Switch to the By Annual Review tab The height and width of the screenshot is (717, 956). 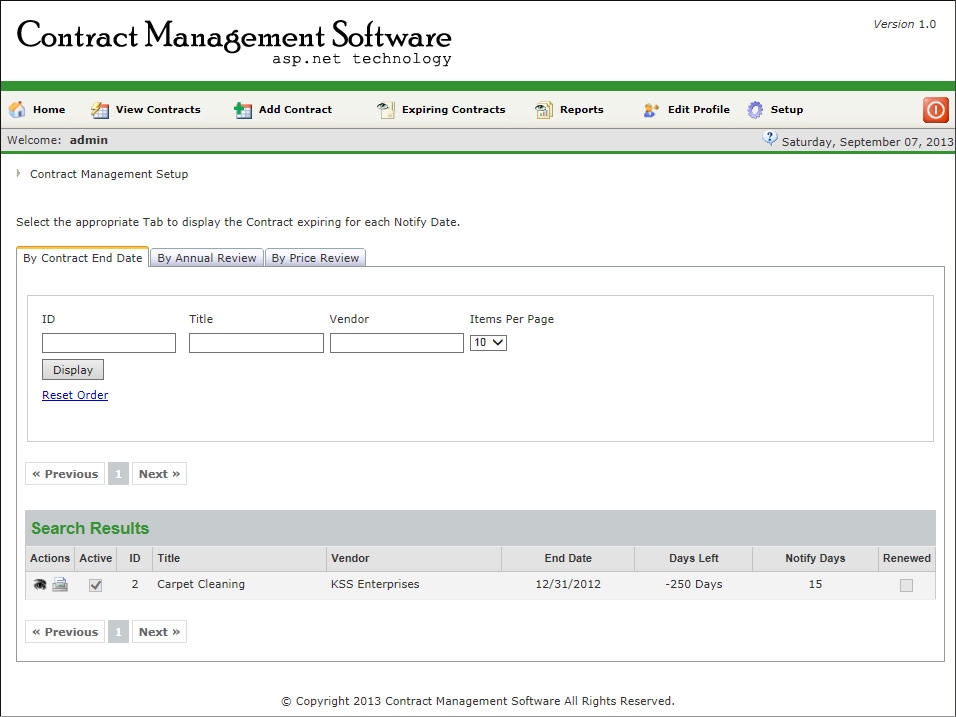pos(207,258)
